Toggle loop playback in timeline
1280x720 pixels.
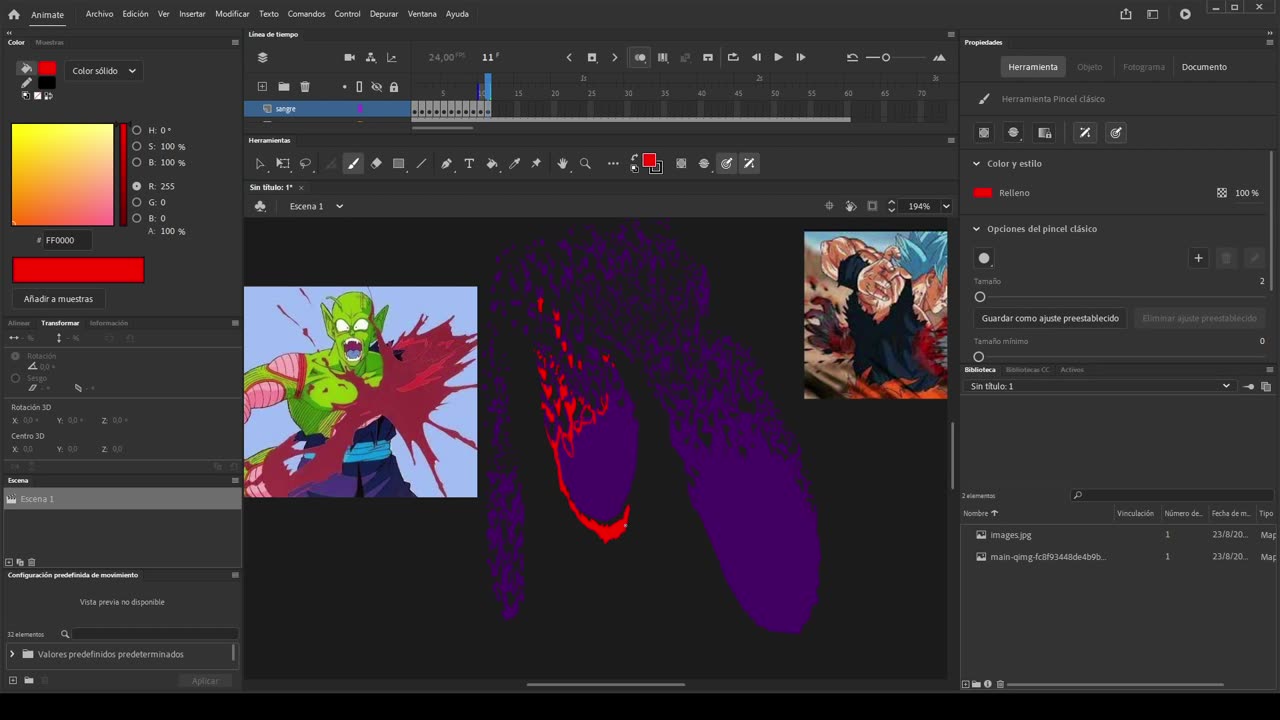pos(733,57)
